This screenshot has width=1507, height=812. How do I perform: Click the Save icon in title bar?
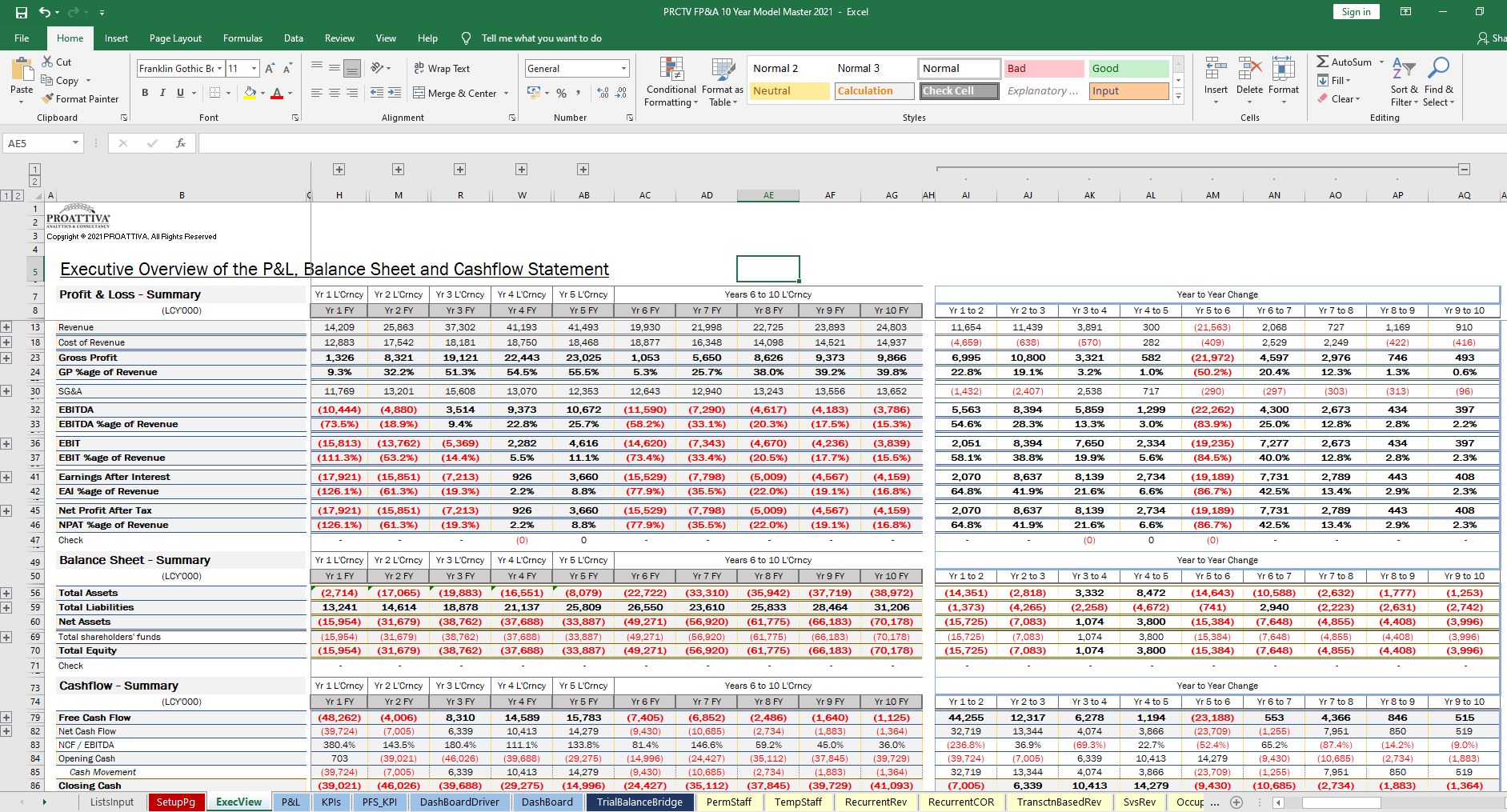[x=21, y=12]
